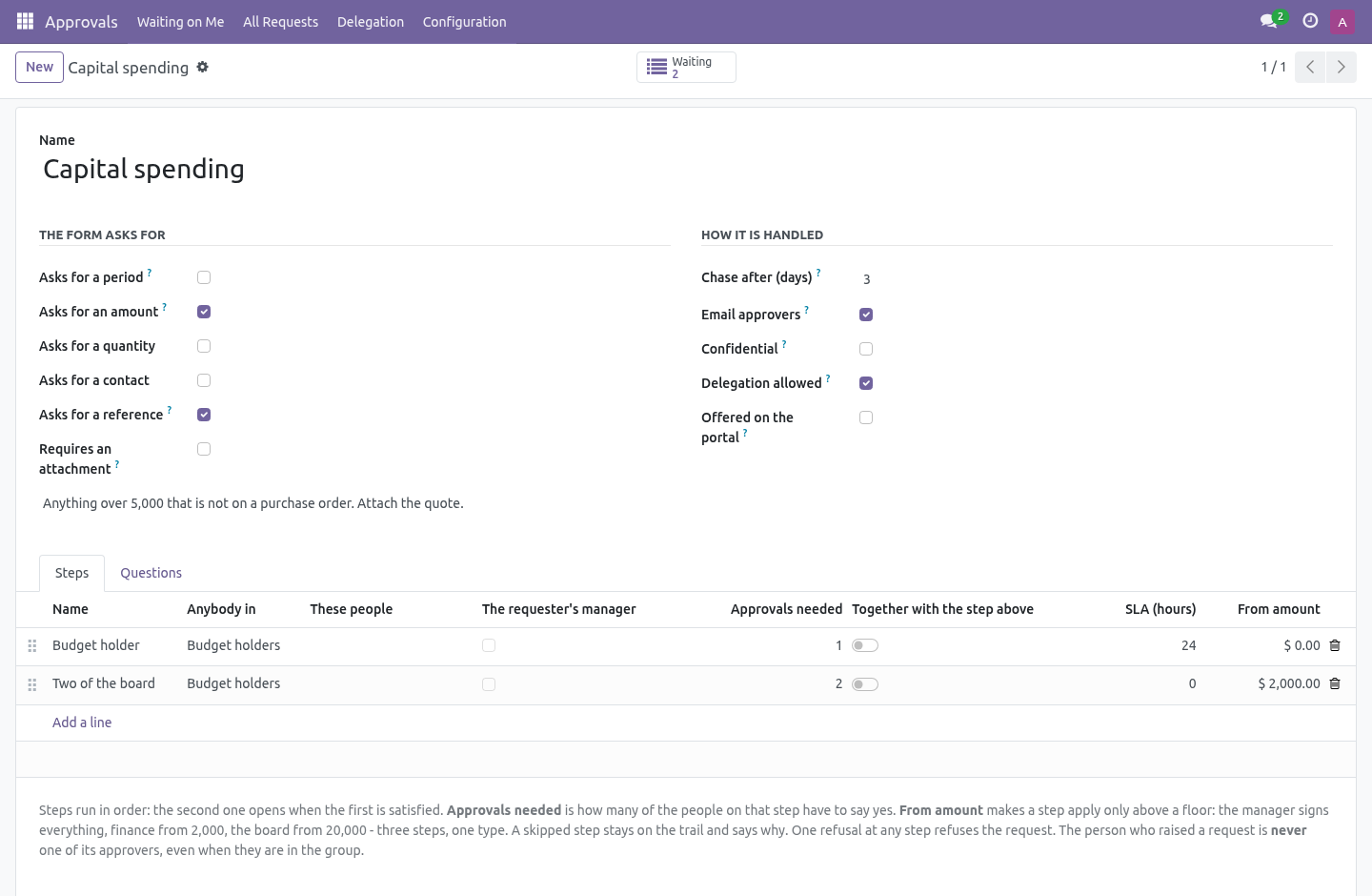
Task: Uncheck Asks for an amount
Action: 204,312
